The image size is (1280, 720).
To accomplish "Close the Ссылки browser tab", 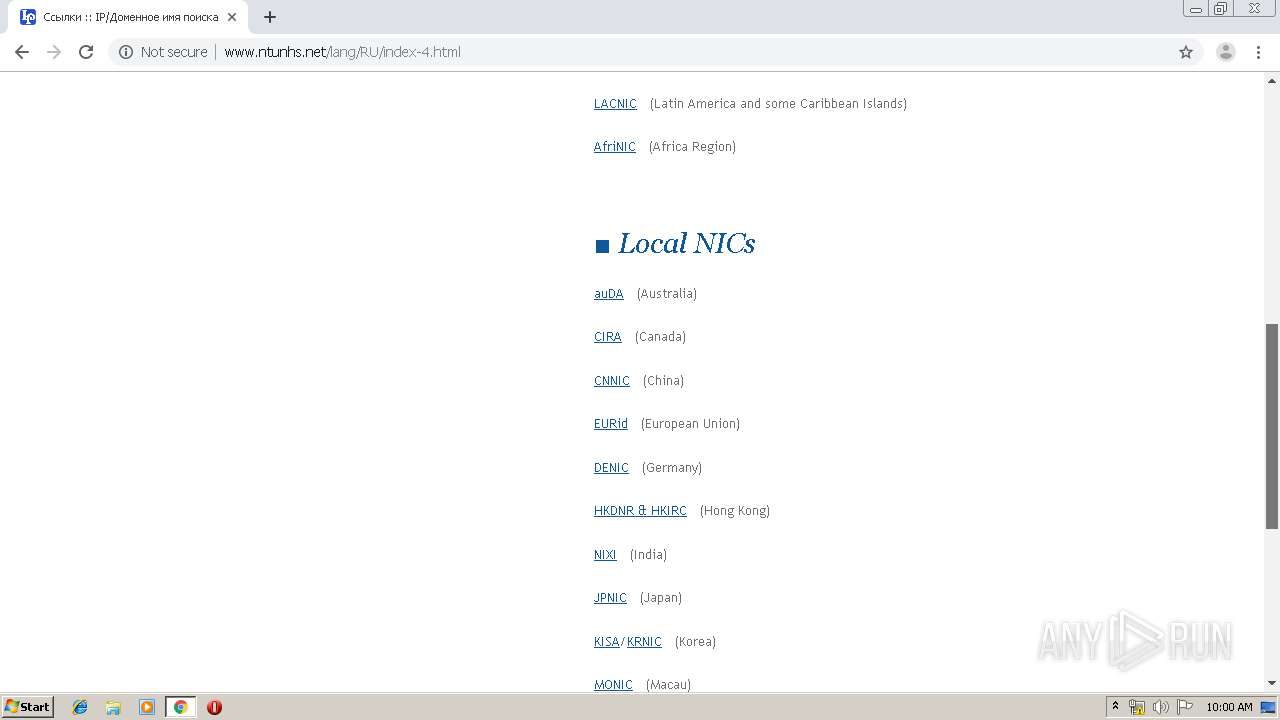I will point(232,17).
